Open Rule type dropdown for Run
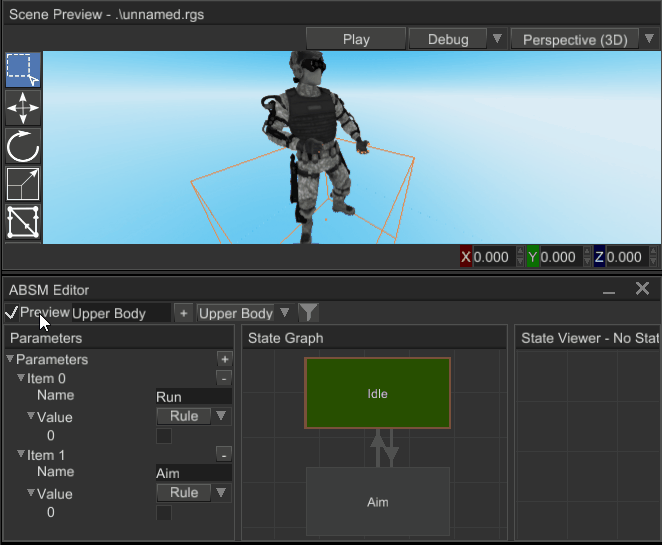The height and width of the screenshot is (545, 662). pos(192,416)
